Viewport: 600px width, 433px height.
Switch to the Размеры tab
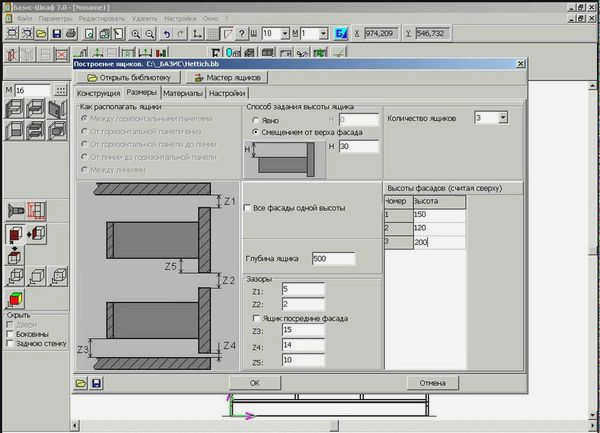[141, 92]
